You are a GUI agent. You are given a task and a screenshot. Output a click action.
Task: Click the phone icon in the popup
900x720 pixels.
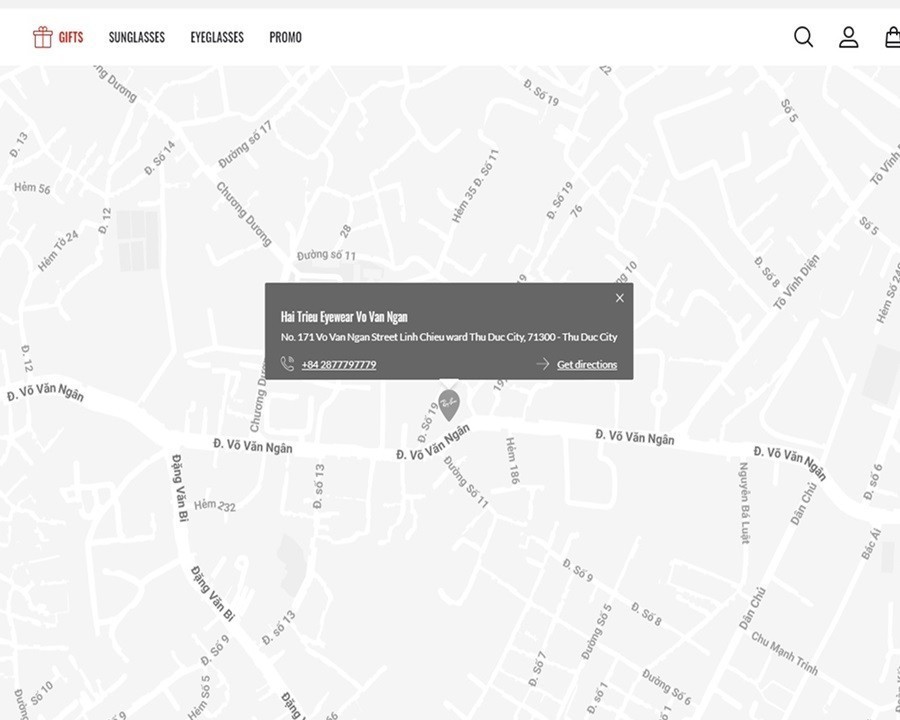[x=288, y=364]
